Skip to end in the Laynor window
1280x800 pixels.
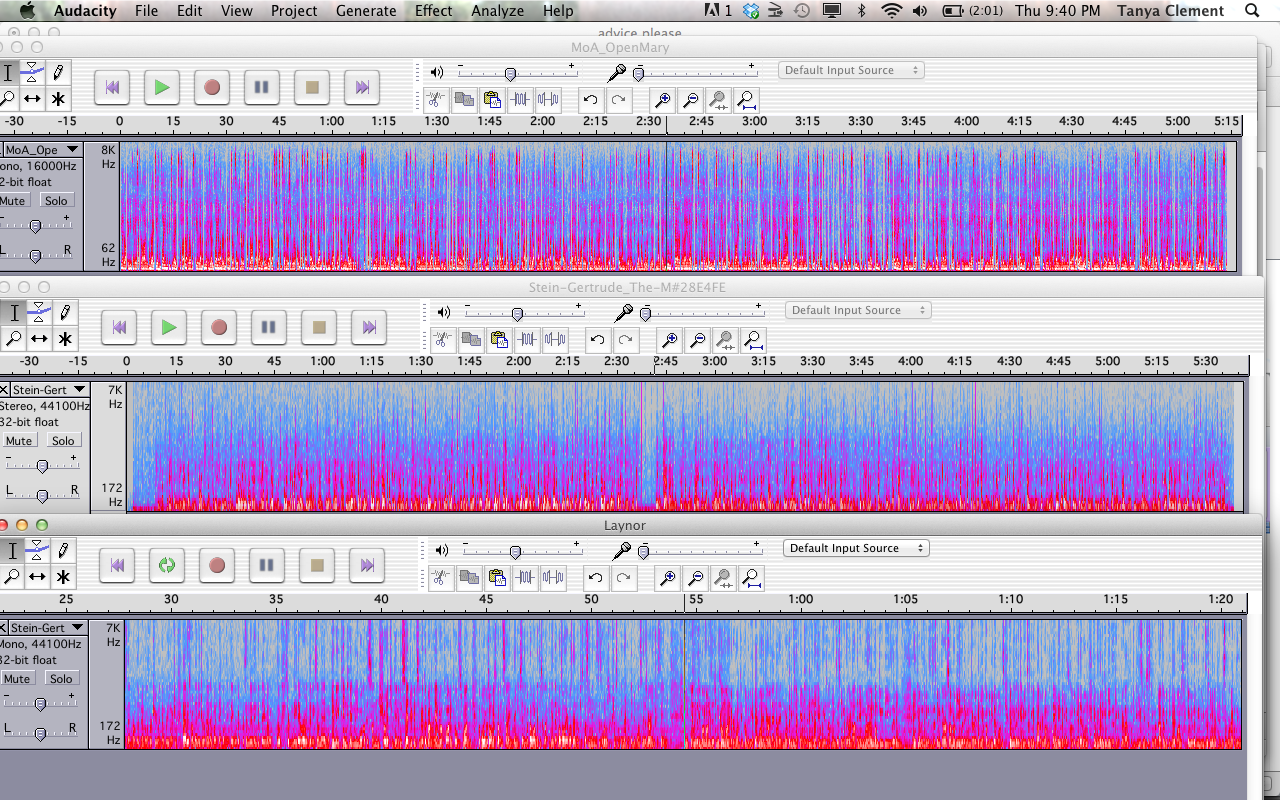click(367, 565)
